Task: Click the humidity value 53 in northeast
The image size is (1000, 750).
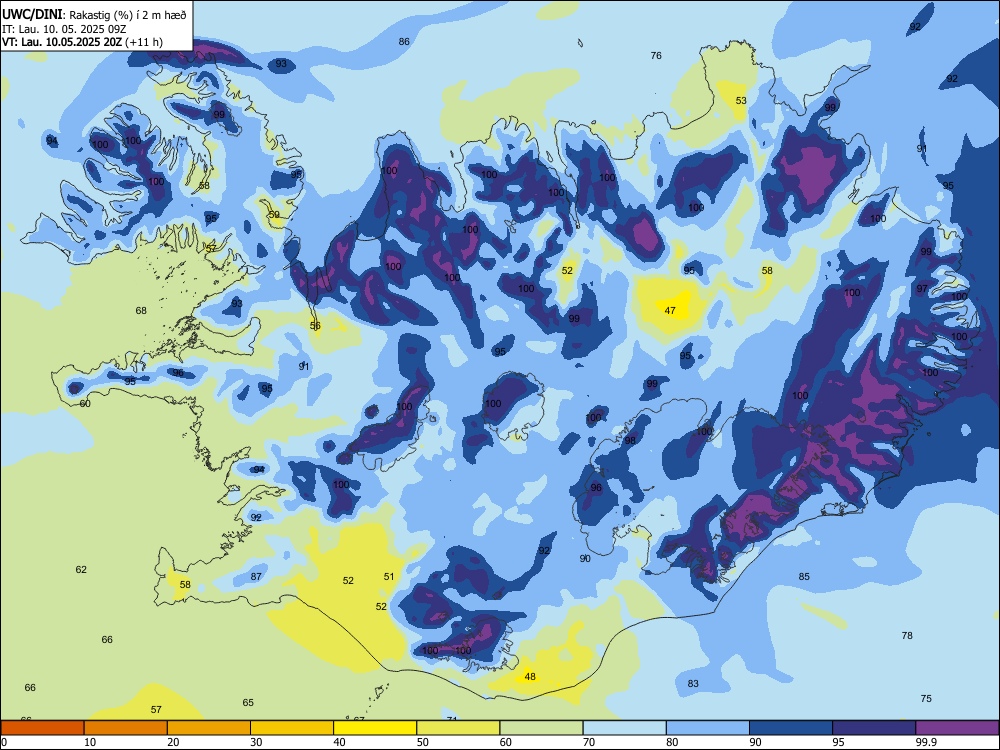Action: pos(741,101)
